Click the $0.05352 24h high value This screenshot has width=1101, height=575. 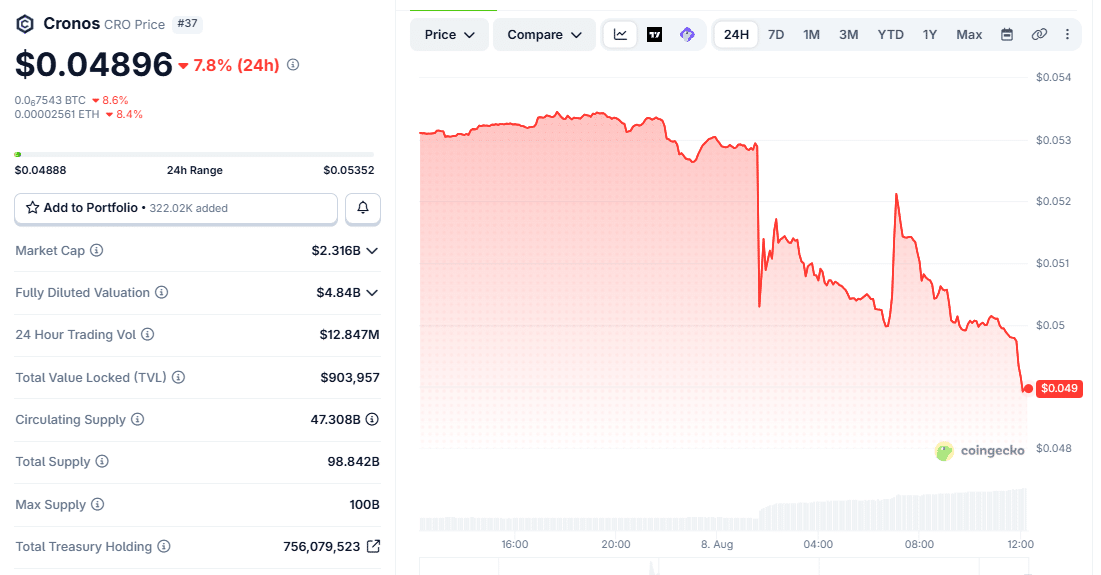click(x=349, y=170)
